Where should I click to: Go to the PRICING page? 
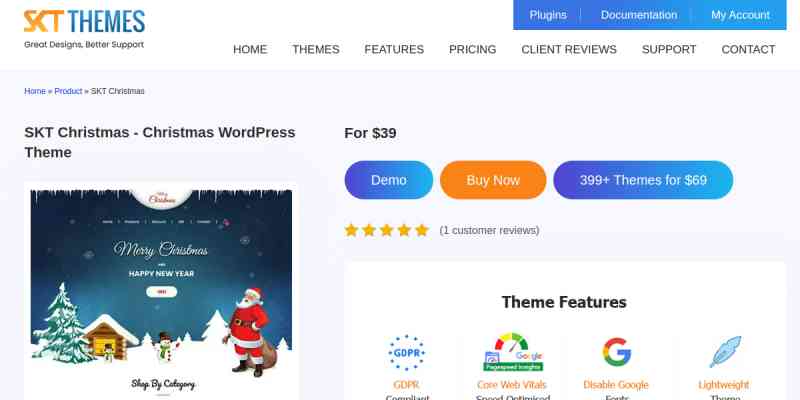tap(472, 49)
